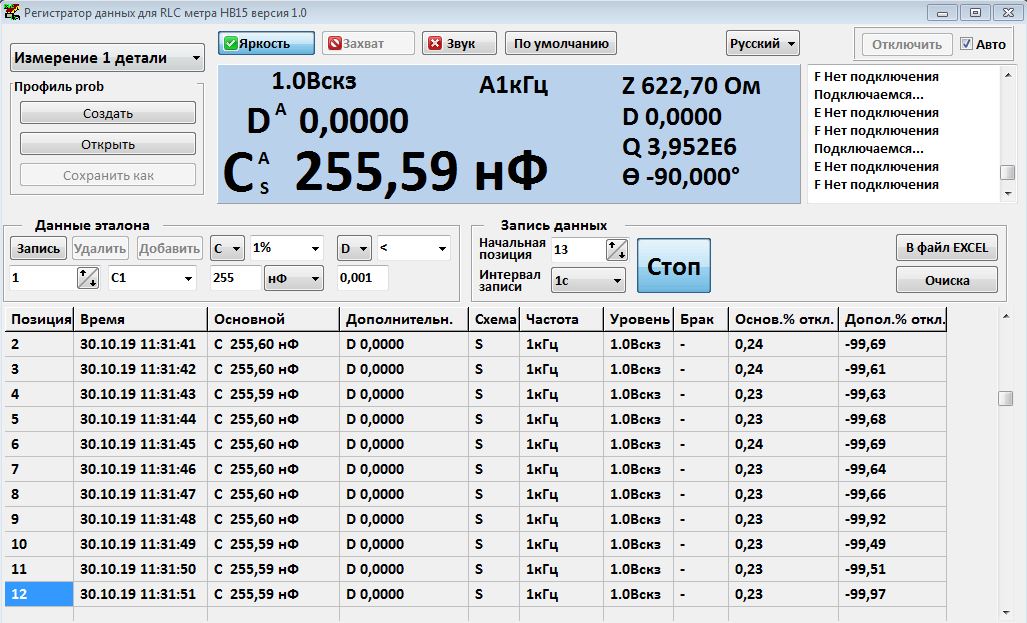Click the Очиска clear button

pos(946,280)
